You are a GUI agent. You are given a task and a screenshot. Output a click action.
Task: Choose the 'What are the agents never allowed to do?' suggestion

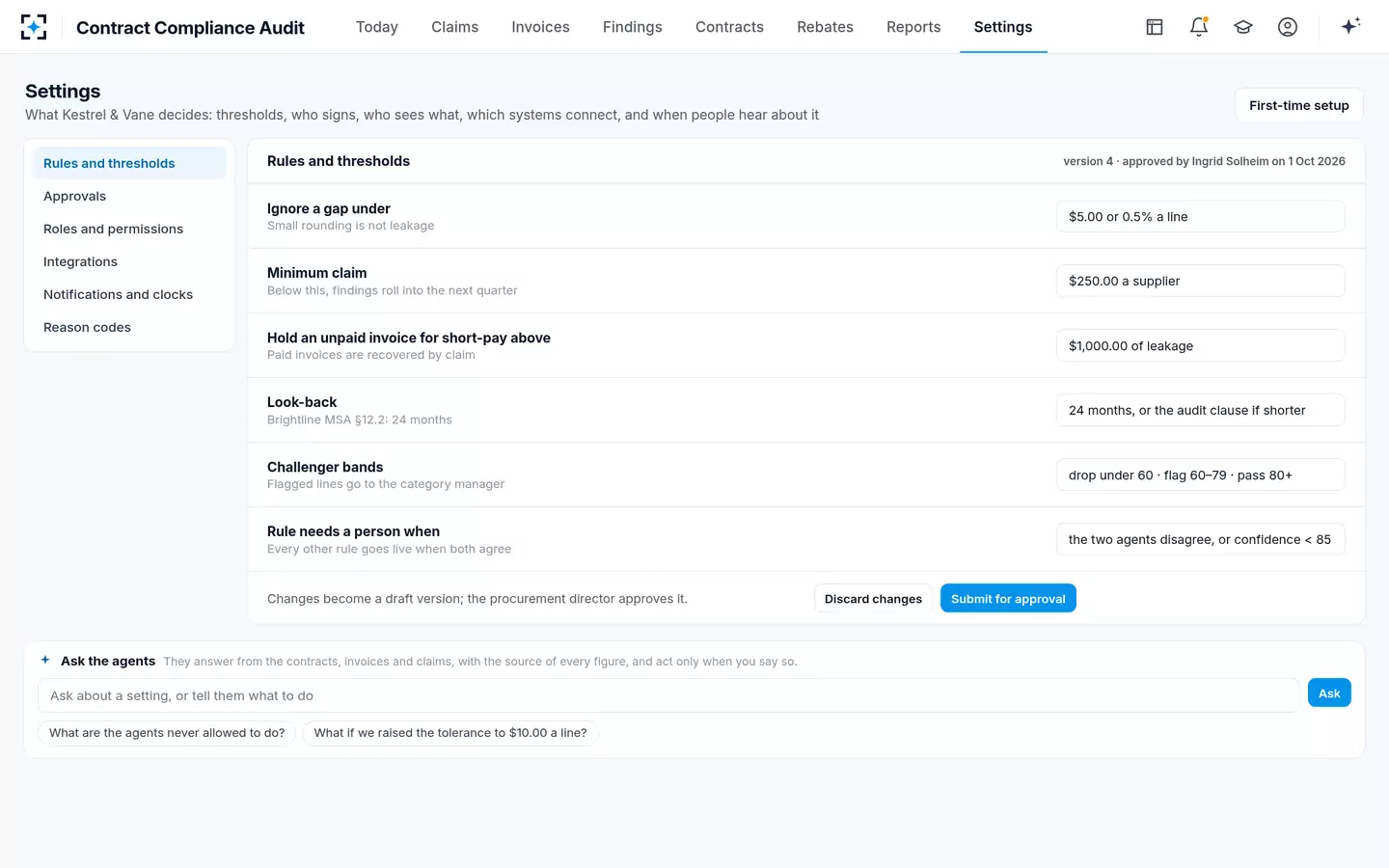coord(167,733)
